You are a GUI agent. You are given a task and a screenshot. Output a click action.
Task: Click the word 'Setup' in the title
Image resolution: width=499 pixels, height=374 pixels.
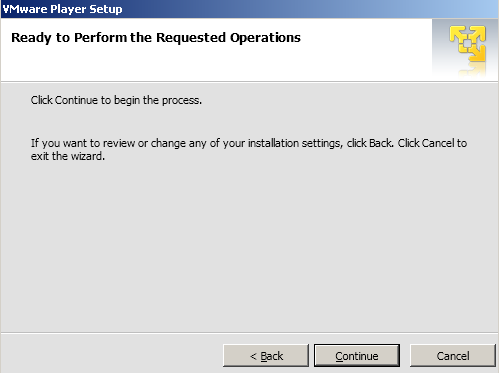[106, 9]
